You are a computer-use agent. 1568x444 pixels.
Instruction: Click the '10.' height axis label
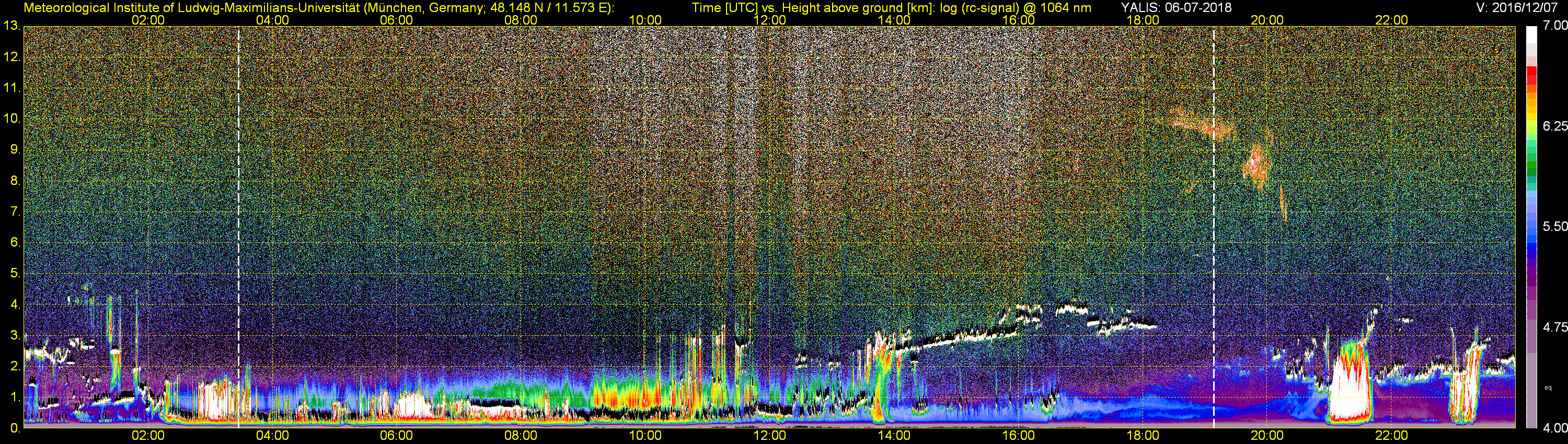tap(11, 119)
